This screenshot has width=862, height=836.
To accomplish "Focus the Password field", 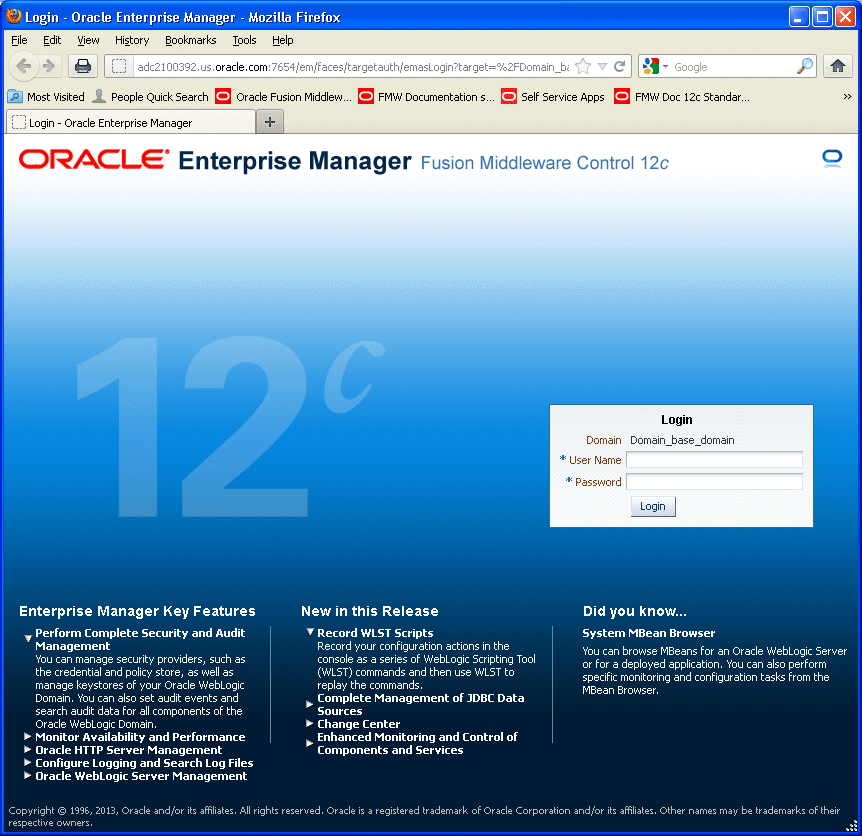I will pyautogui.click(x=714, y=481).
